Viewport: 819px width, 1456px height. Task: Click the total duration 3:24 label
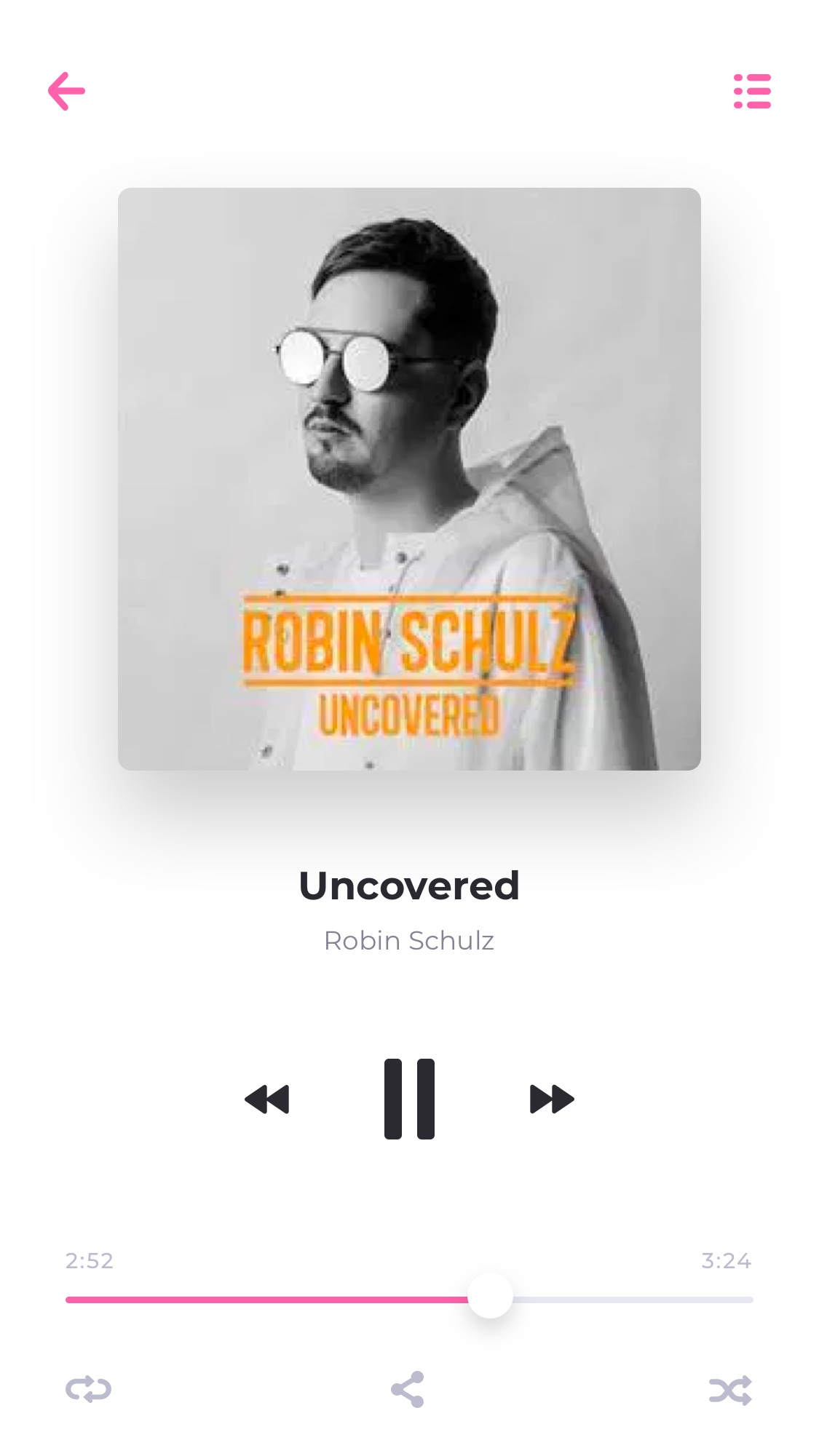[x=727, y=1260]
